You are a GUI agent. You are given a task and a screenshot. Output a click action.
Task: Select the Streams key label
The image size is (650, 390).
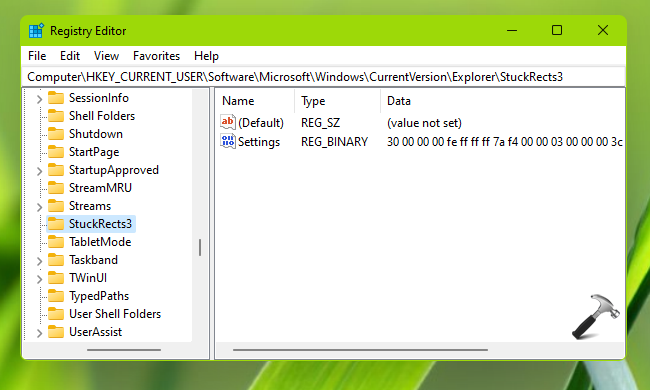click(90, 206)
